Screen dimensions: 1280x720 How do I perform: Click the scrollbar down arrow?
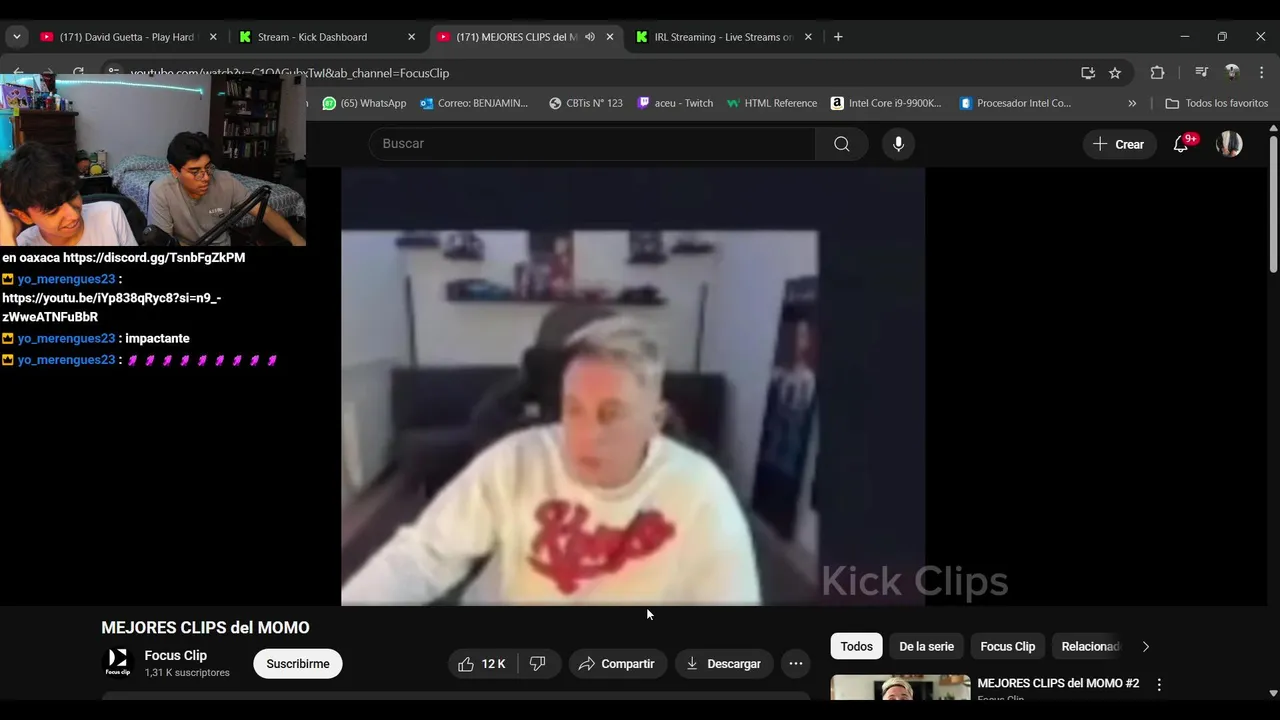1273,693
